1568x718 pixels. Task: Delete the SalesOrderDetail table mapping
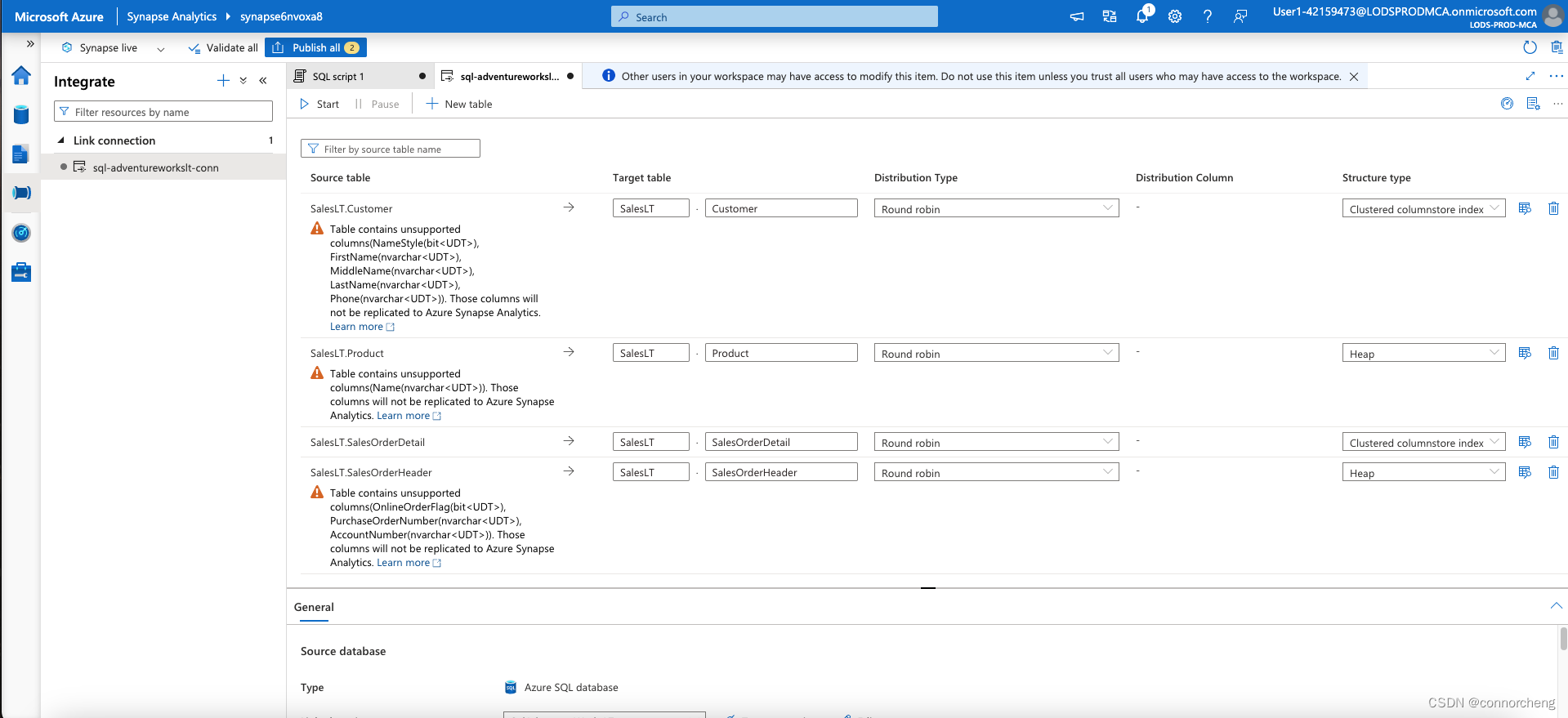pyautogui.click(x=1554, y=442)
